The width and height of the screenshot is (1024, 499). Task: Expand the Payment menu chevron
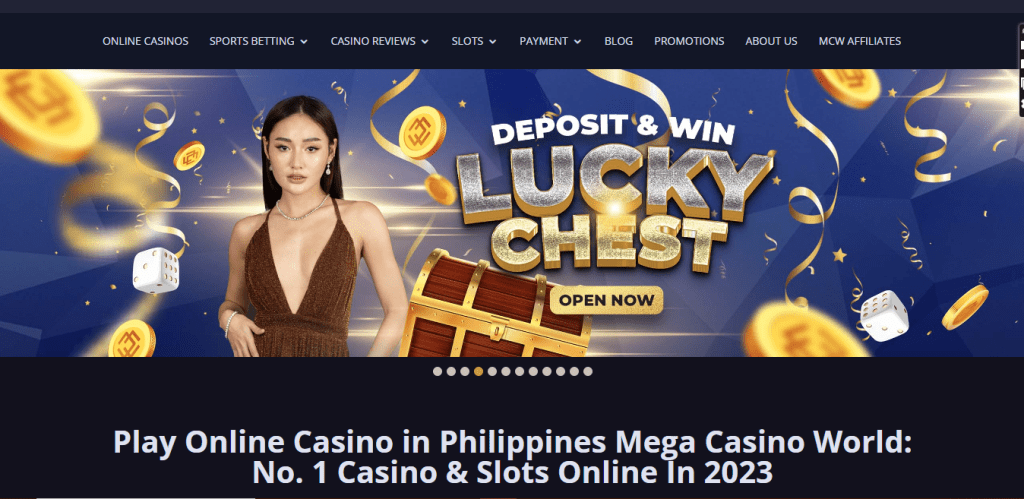click(x=578, y=41)
